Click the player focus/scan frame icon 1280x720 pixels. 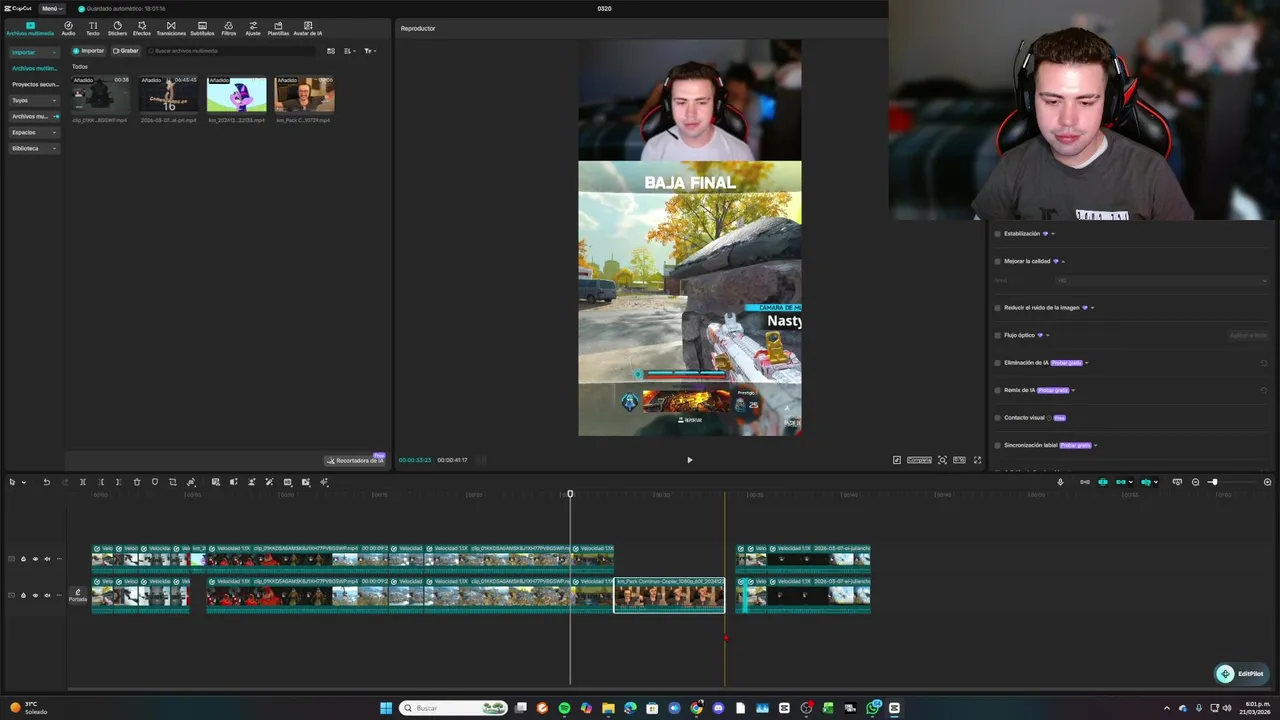click(943, 460)
